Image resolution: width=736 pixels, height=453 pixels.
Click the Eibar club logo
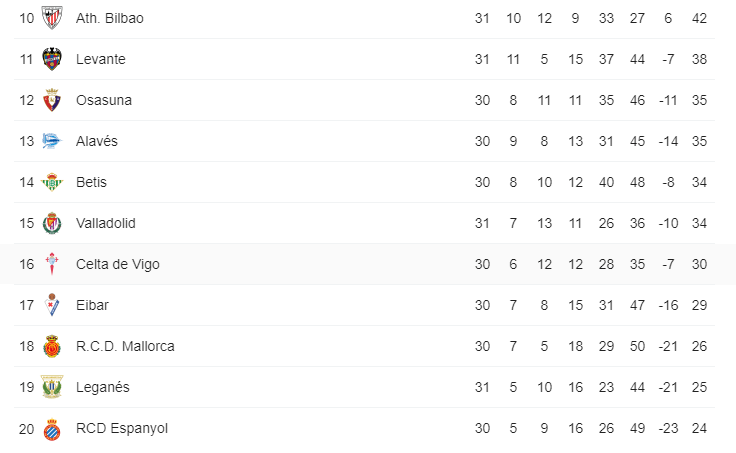52,305
